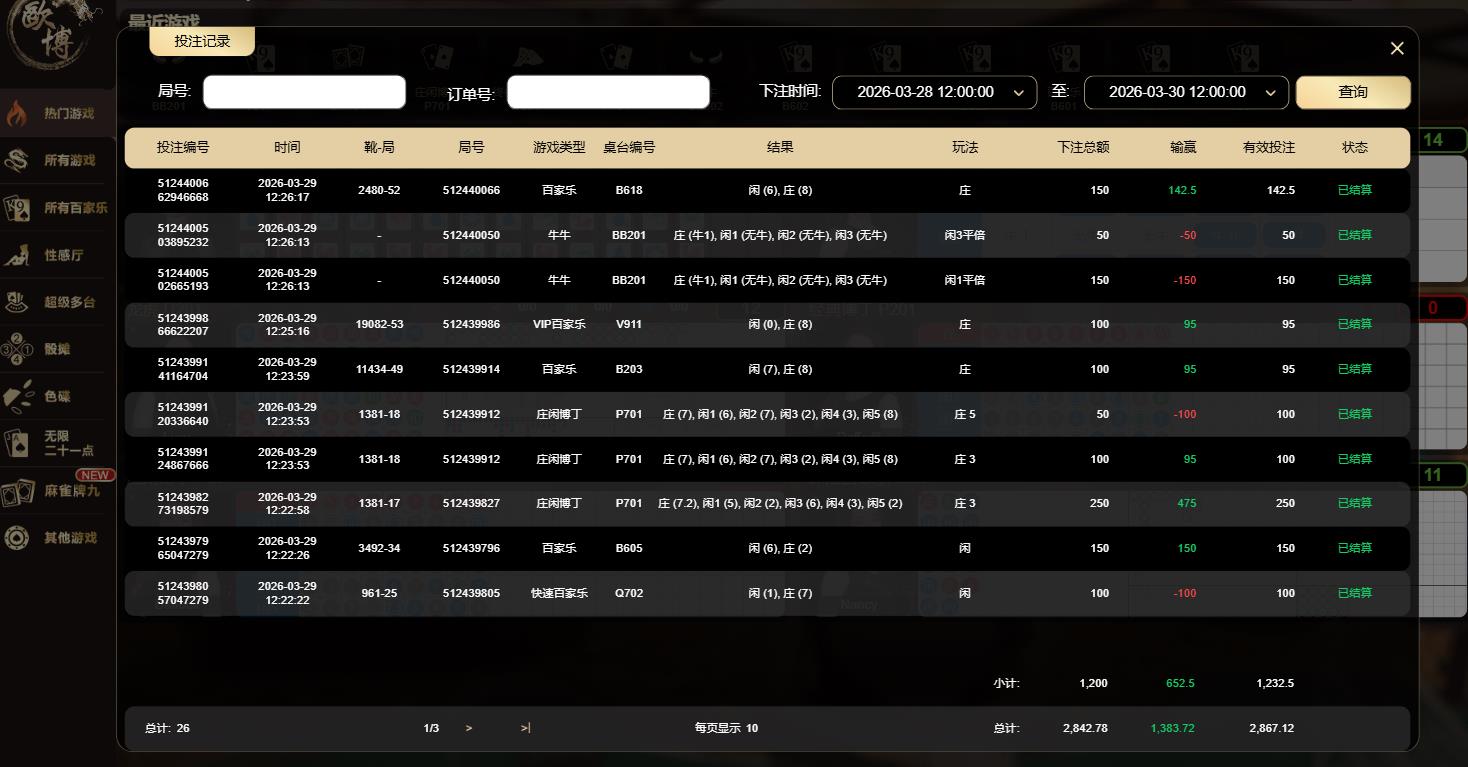
Task: Expand the end date-time picker after 至
Action: [x=1185, y=92]
